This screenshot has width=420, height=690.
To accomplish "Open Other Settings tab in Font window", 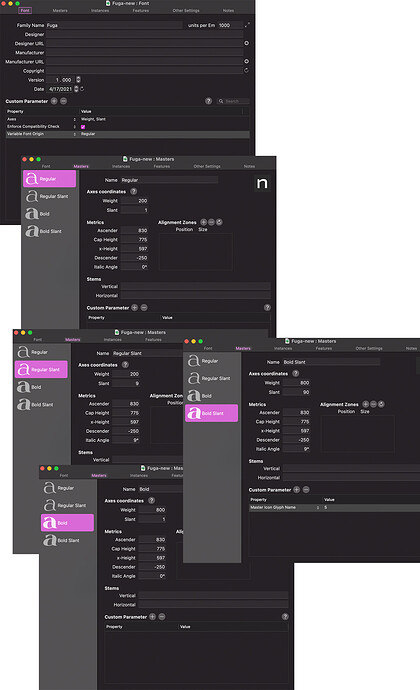I will pos(186,11).
